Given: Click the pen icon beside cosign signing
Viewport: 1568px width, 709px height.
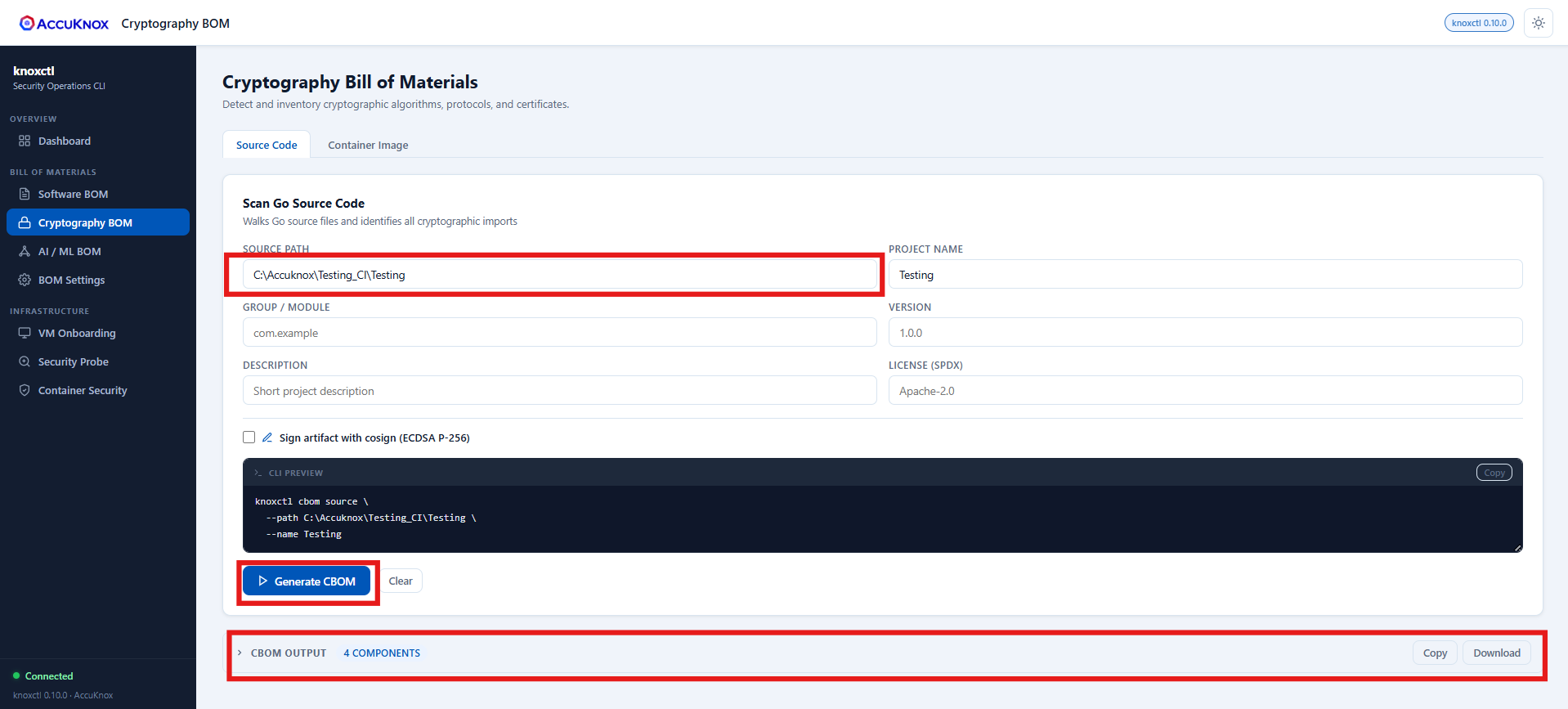Looking at the screenshot, I should [x=267, y=438].
